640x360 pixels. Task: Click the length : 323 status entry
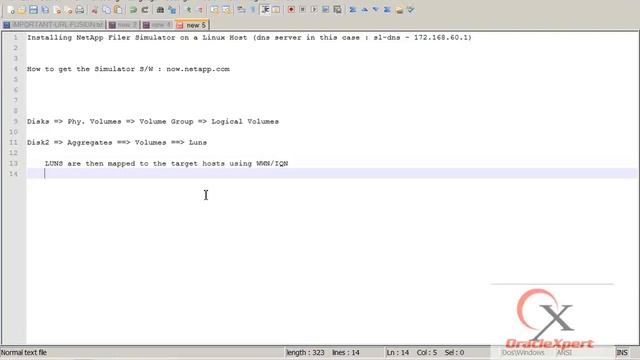click(305, 352)
